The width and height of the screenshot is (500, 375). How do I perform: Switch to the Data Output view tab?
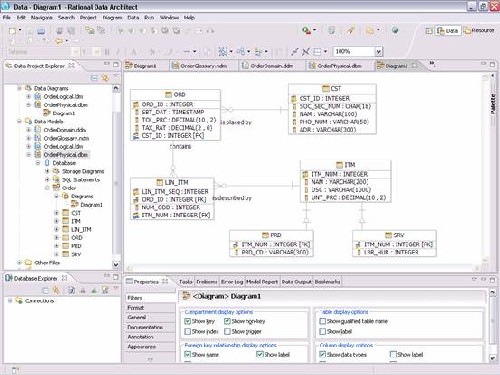click(x=296, y=282)
